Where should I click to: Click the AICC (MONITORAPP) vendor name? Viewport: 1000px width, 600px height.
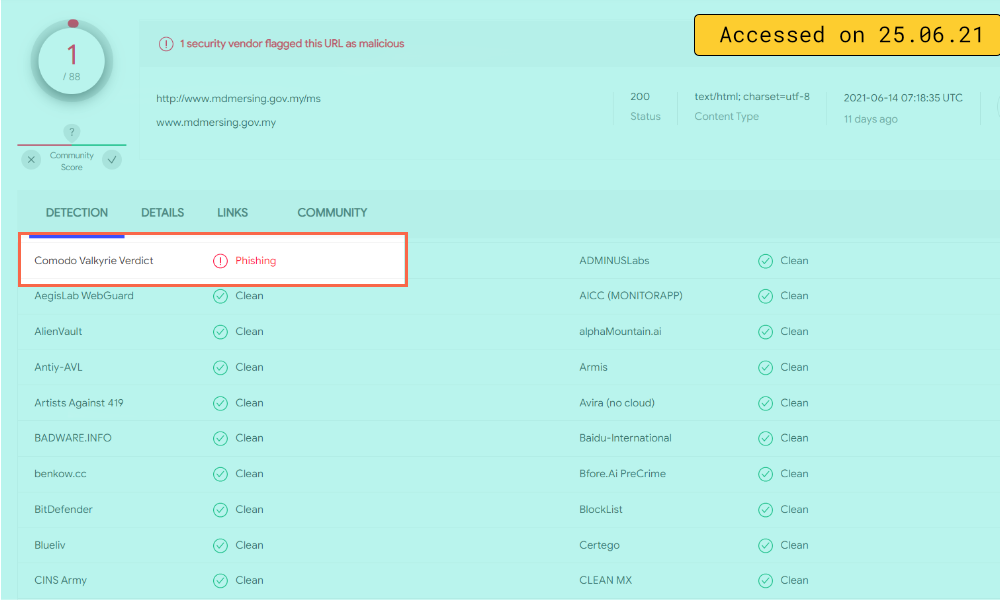pyautogui.click(x=631, y=296)
